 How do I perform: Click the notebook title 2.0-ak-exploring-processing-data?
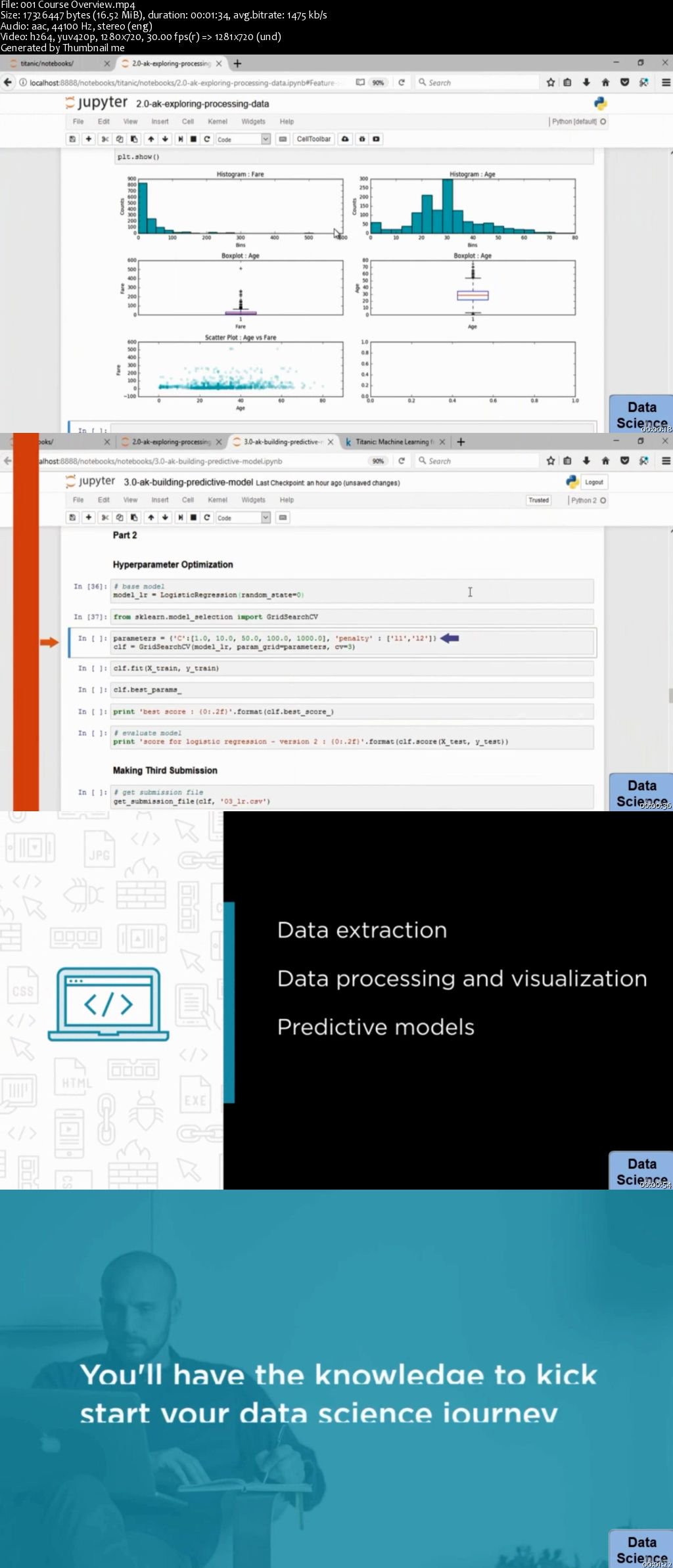[202, 104]
